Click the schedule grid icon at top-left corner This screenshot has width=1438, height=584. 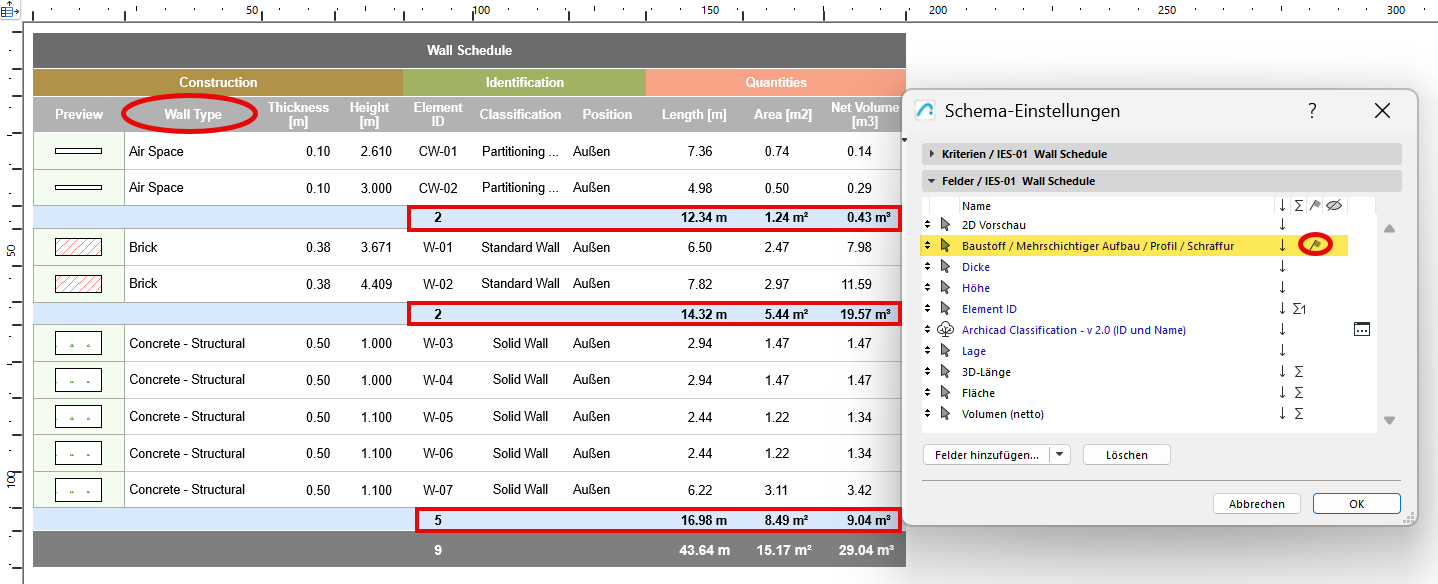tap(9, 10)
